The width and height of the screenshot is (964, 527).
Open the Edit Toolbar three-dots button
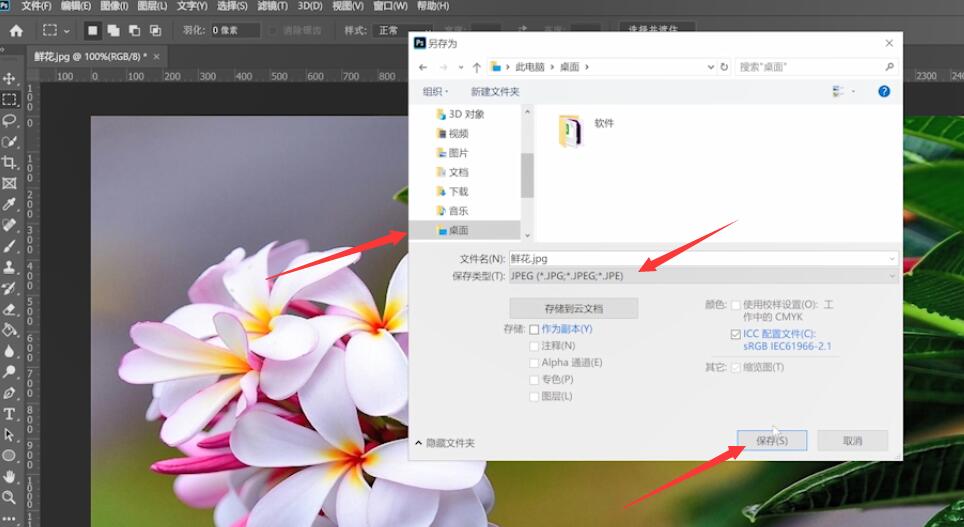[x=9, y=518]
